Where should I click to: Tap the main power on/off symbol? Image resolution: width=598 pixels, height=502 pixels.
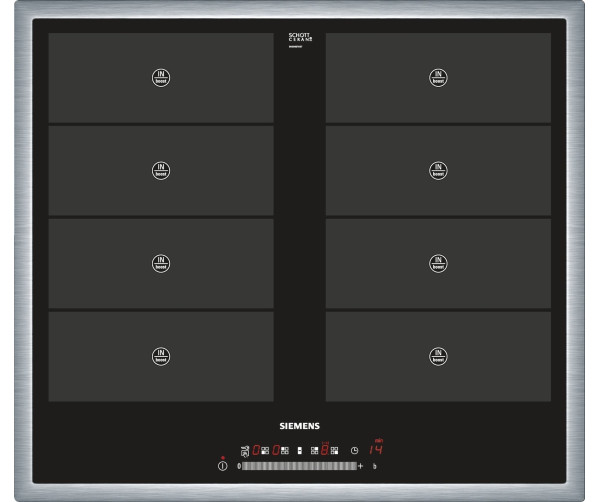pyautogui.click(x=223, y=466)
